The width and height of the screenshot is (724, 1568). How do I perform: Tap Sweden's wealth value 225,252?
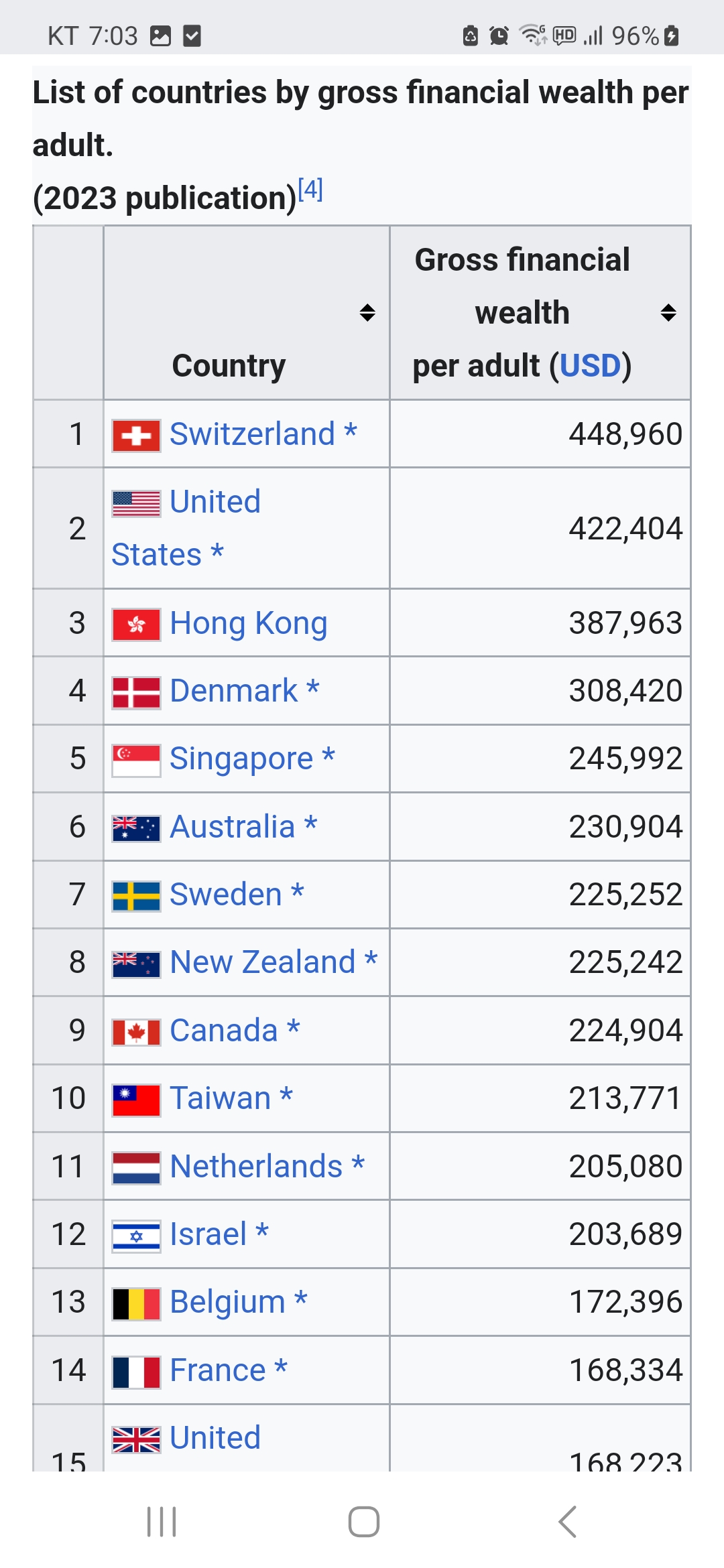(625, 895)
